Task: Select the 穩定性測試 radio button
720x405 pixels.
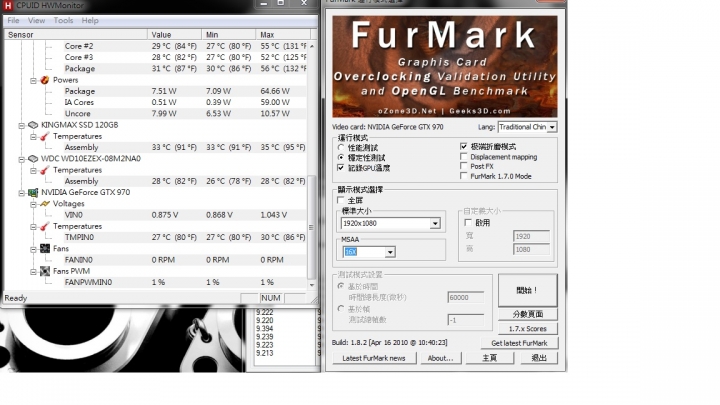Action: click(341, 158)
